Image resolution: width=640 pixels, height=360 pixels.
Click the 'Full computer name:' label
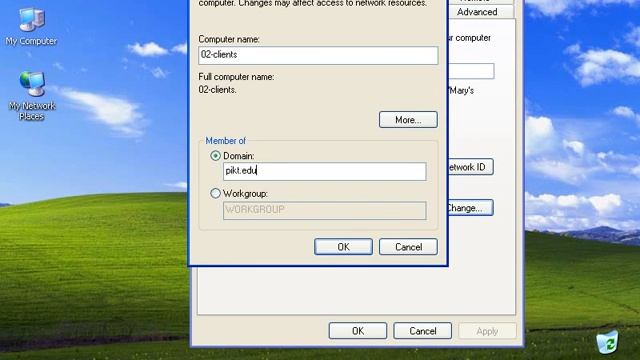[236, 77]
